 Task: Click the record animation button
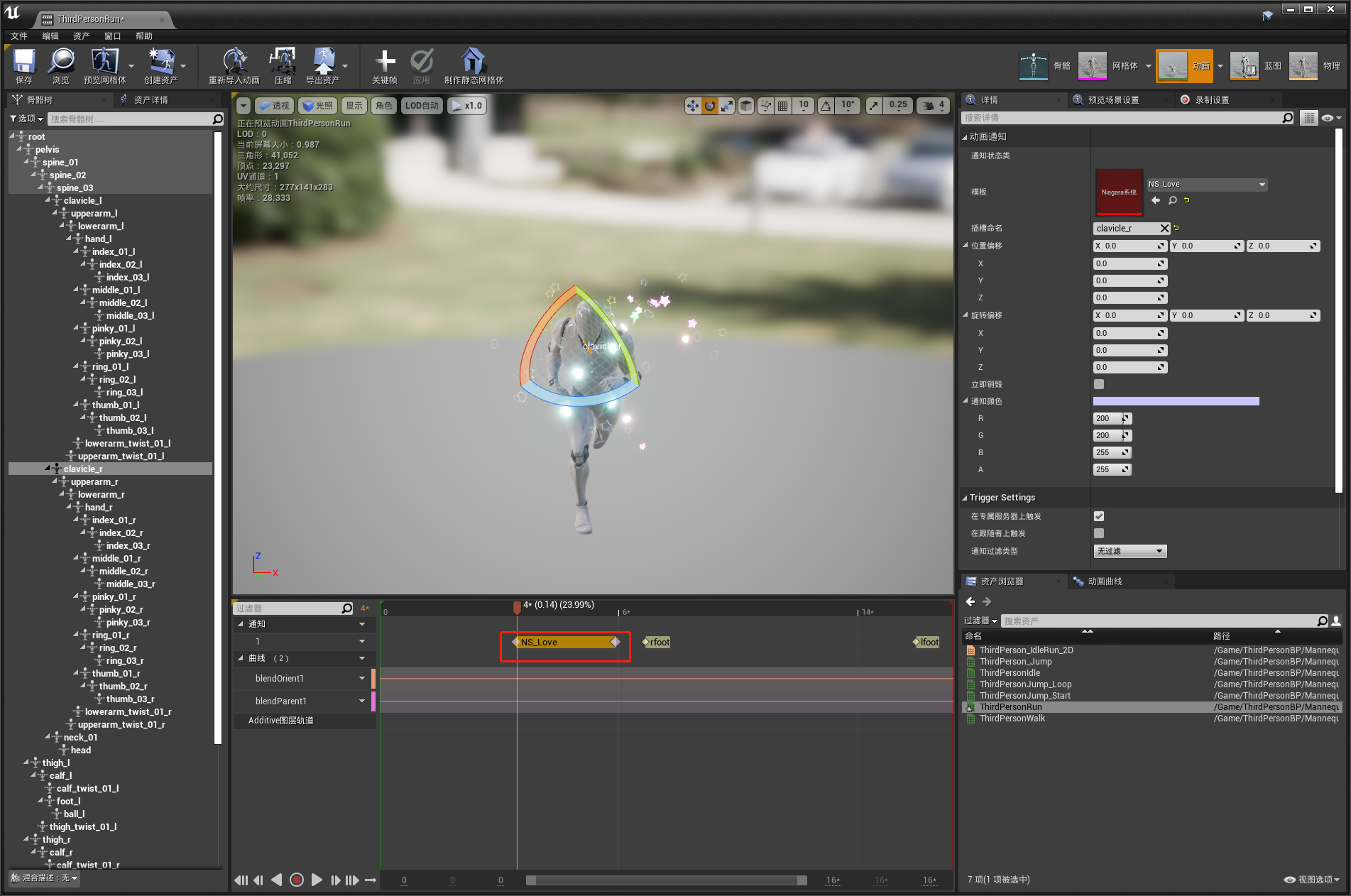coord(297,880)
